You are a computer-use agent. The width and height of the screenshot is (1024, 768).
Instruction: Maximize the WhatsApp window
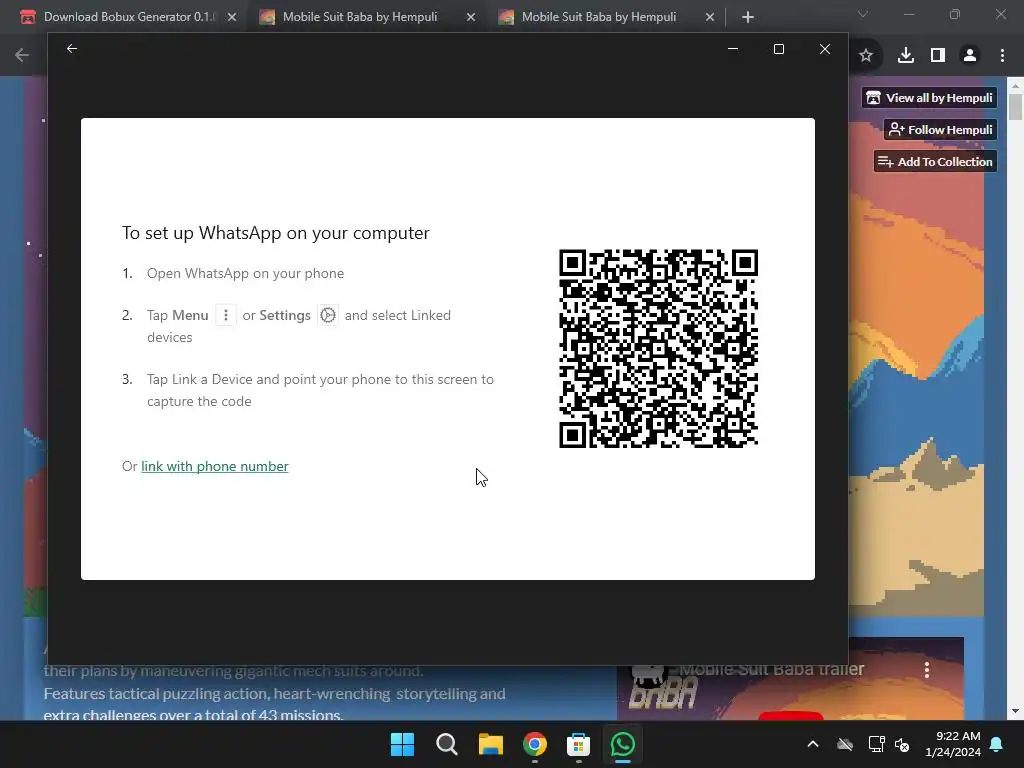click(x=778, y=49)
